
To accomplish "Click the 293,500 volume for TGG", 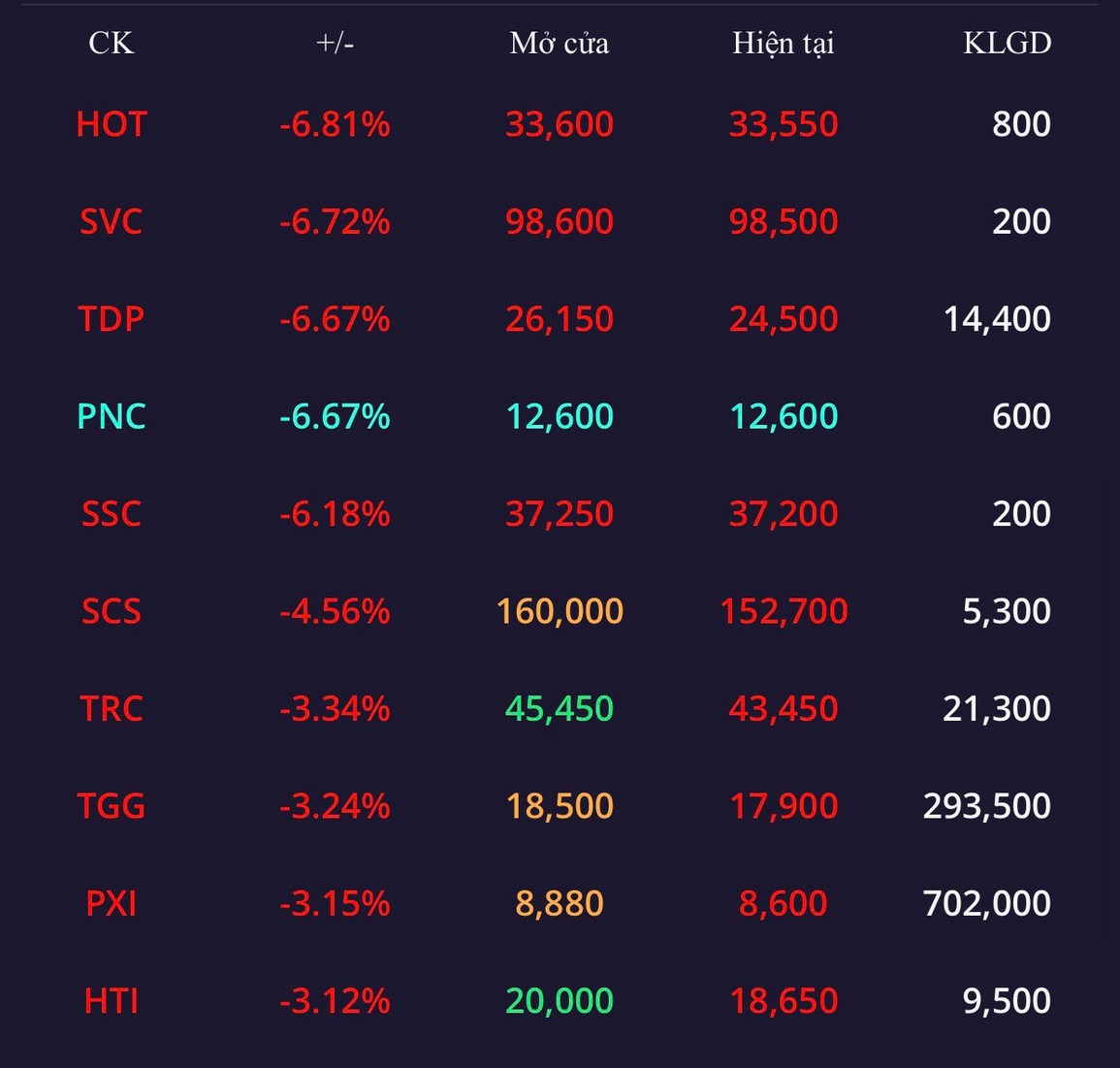I will point(986,806).
